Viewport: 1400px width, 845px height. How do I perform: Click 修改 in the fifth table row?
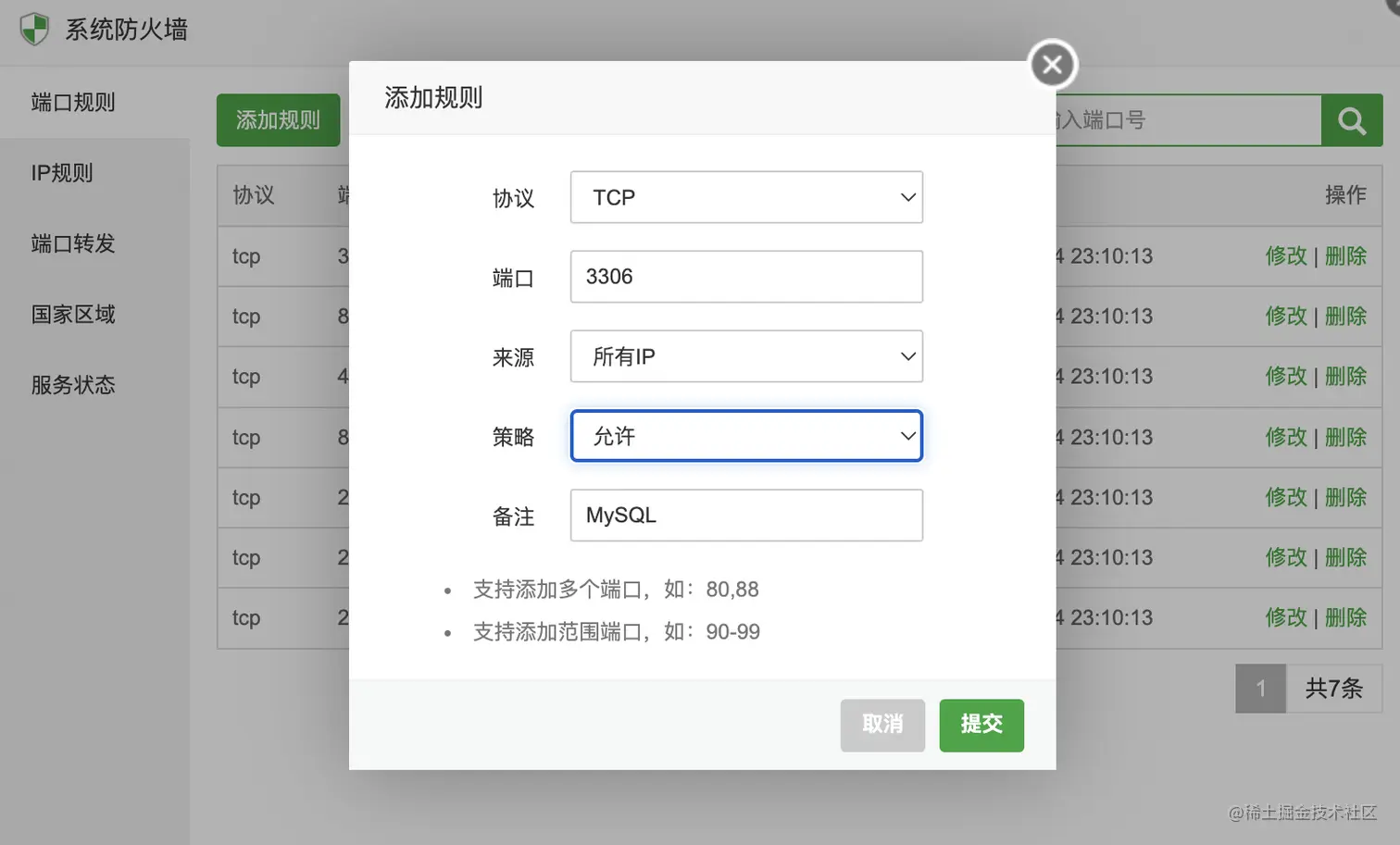coord(1286,497)
